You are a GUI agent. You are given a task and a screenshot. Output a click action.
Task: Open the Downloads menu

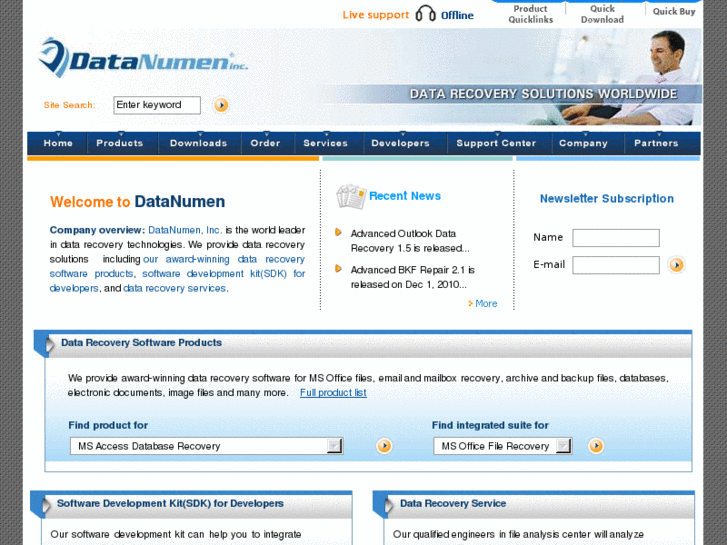click(x=198, y=143)
